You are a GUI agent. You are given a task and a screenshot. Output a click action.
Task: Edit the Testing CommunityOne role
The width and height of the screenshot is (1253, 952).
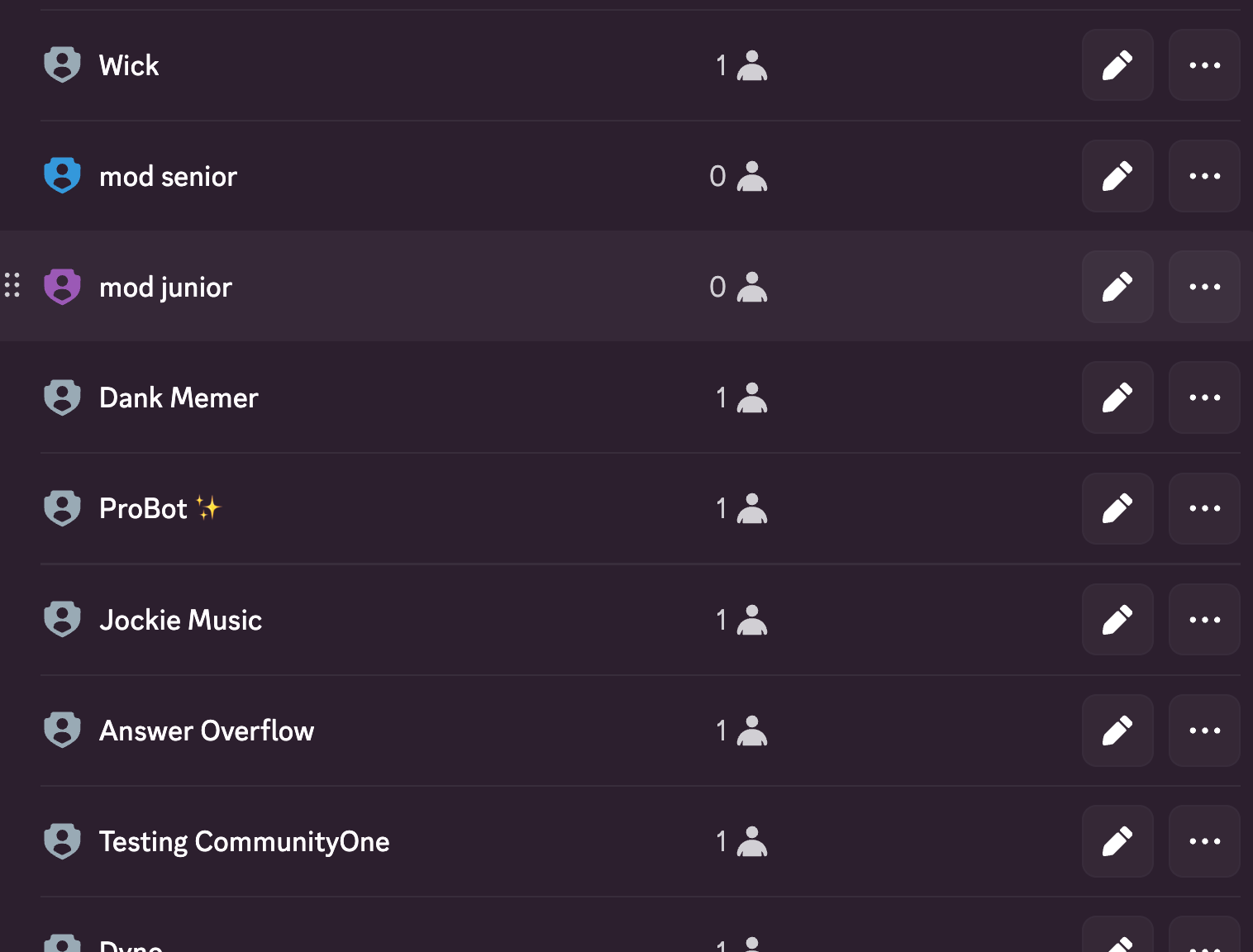tap(1117, 841)
